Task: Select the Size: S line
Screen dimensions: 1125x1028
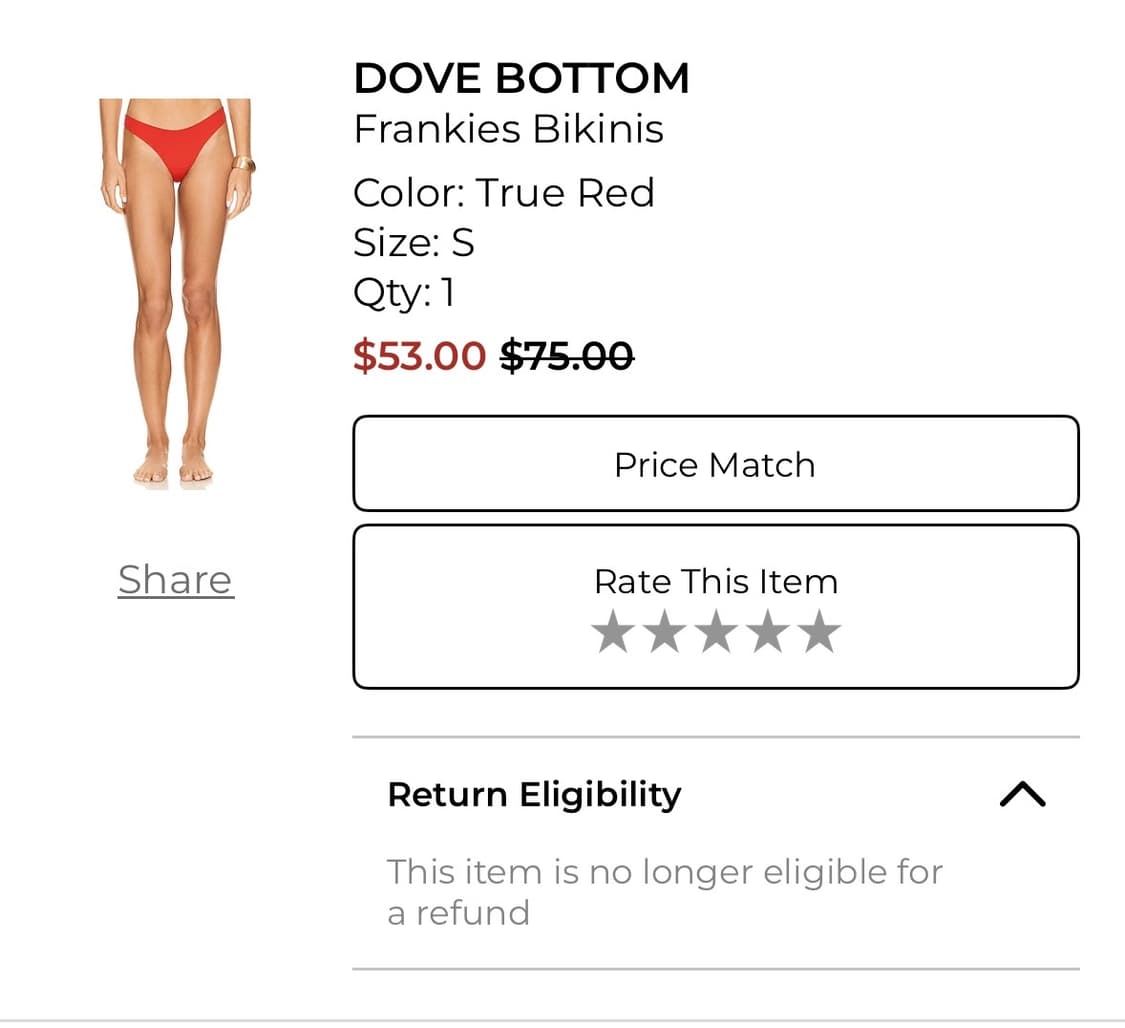Action: click(x=413, y=242)
